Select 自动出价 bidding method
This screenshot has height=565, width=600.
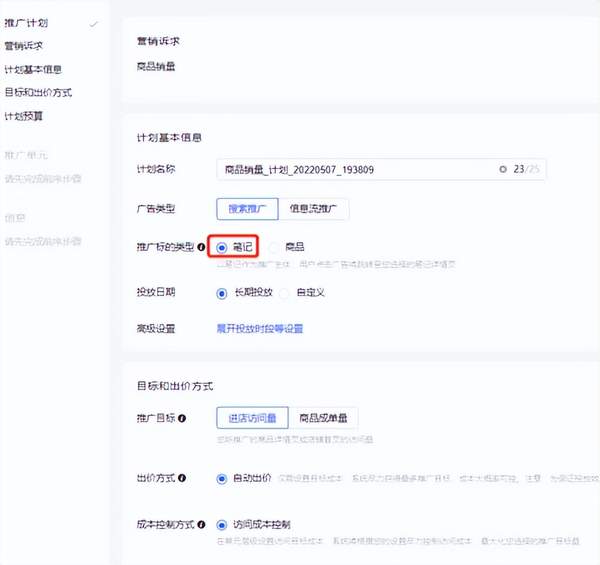(222, 479)
